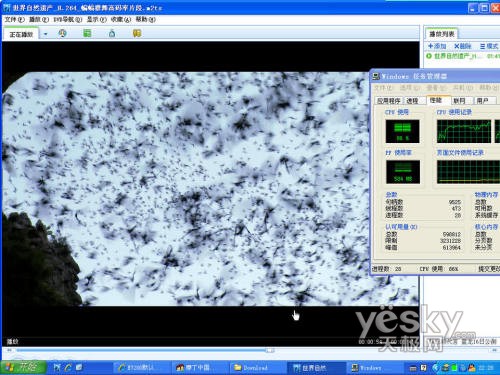500x375 pixels.
Task: Open the 播放 menu in the media player
Action: (x=39, y=20)
